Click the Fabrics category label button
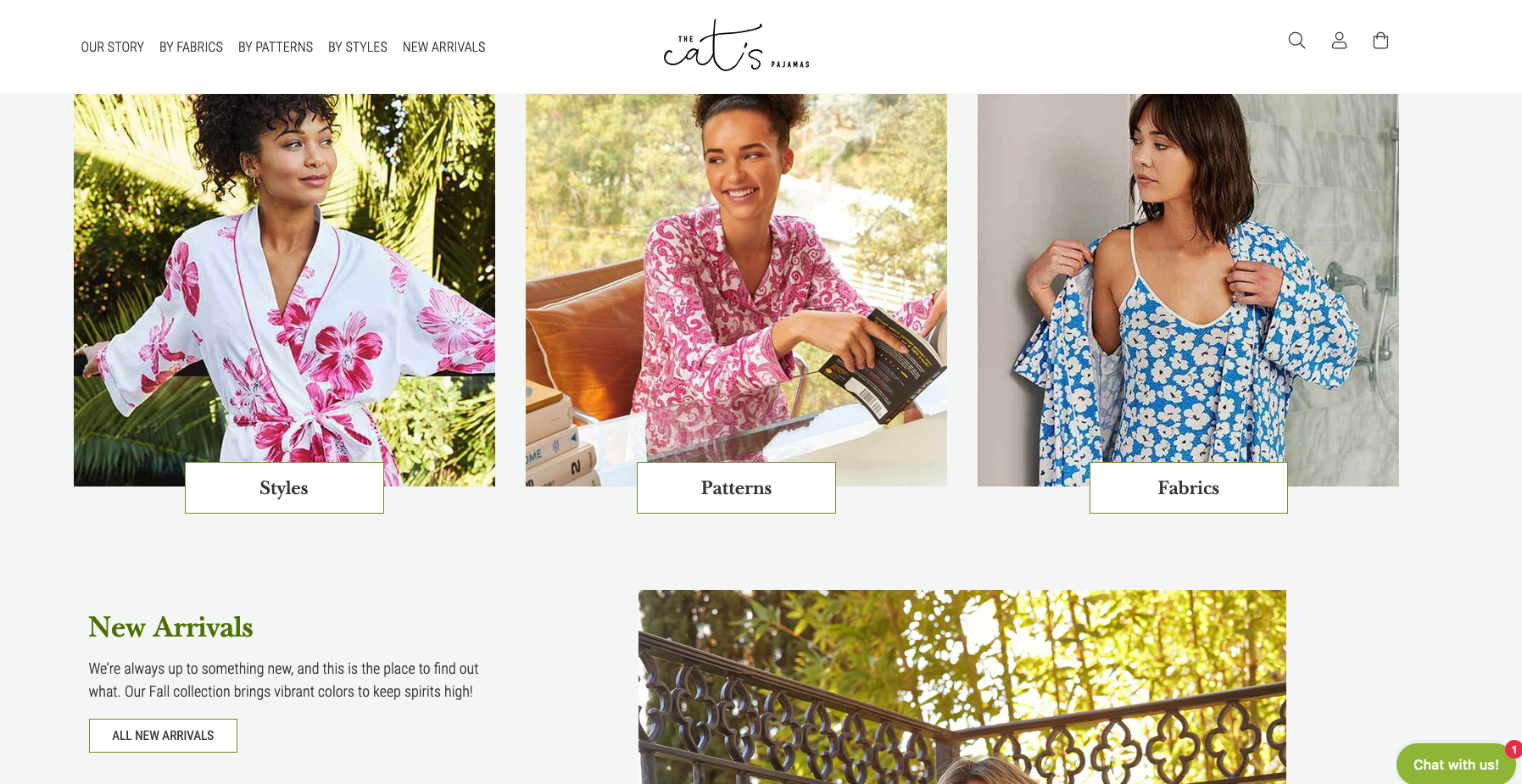 (x=1188, y=487)
